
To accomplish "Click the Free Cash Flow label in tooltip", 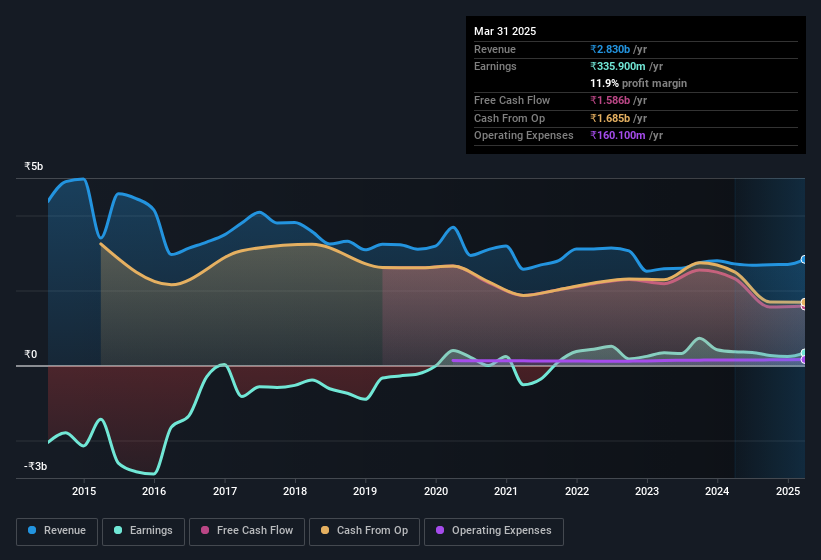I will tap(512, 100).
